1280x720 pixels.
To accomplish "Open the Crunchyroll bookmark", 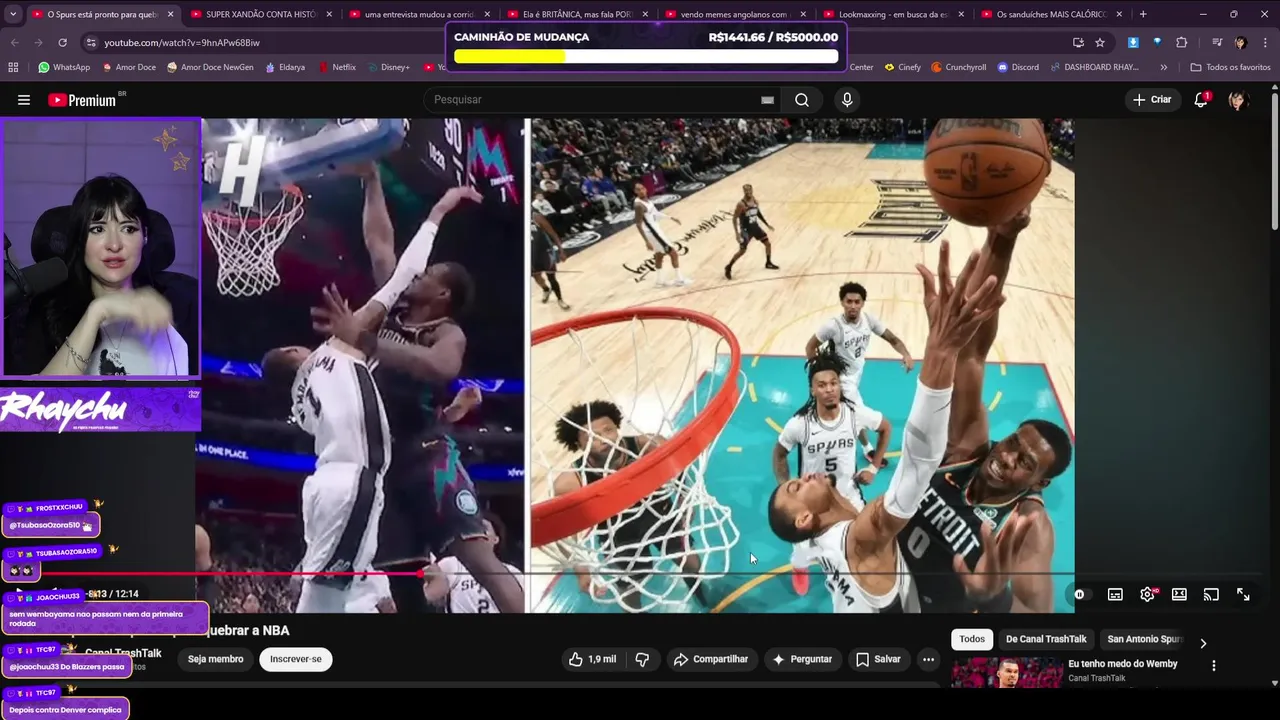I will point(958,67).
